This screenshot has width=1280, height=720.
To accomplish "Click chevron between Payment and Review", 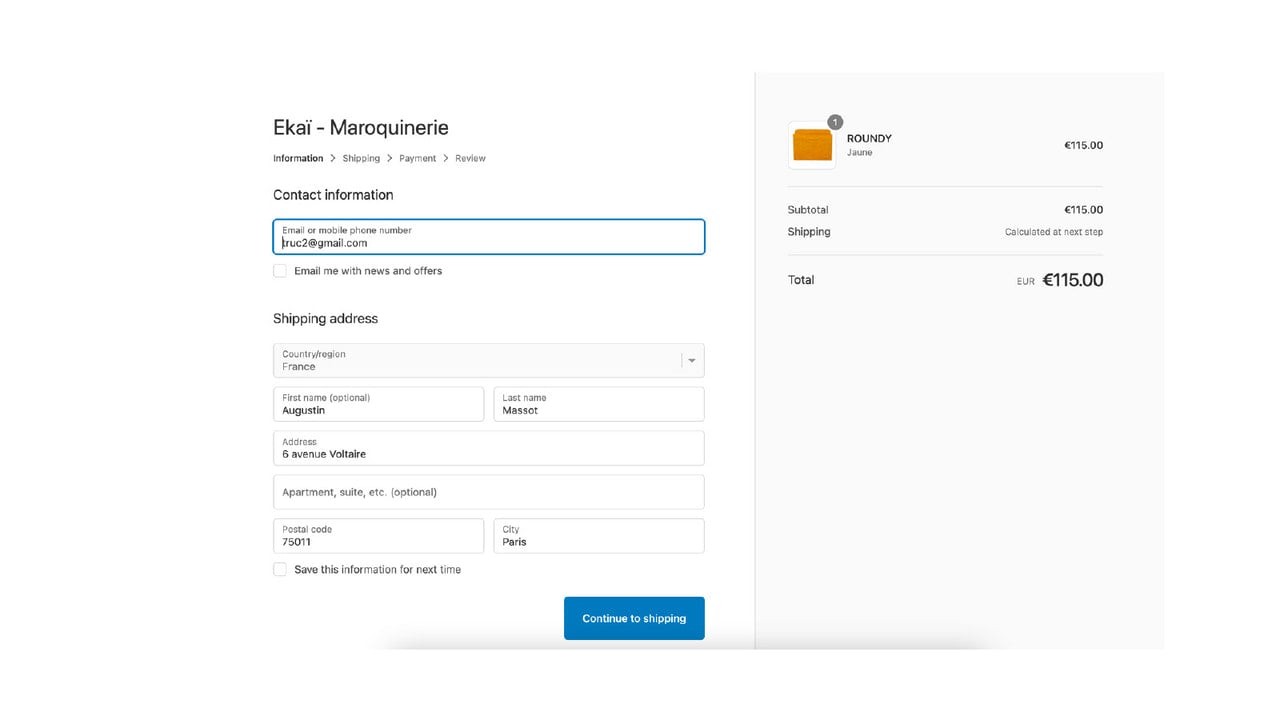I will click(x=446, y=158).
